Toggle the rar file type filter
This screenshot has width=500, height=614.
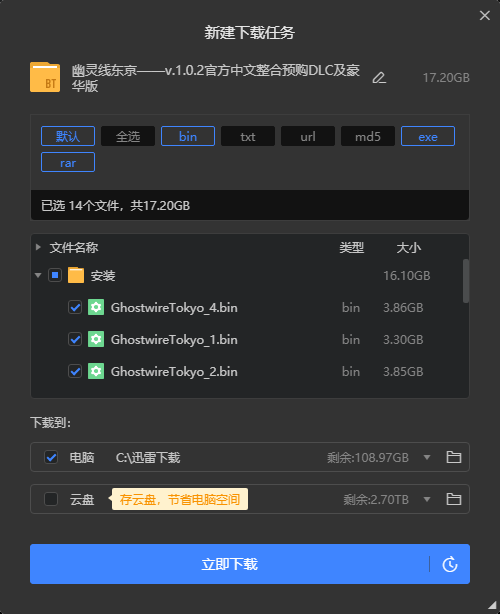[68, 162]
